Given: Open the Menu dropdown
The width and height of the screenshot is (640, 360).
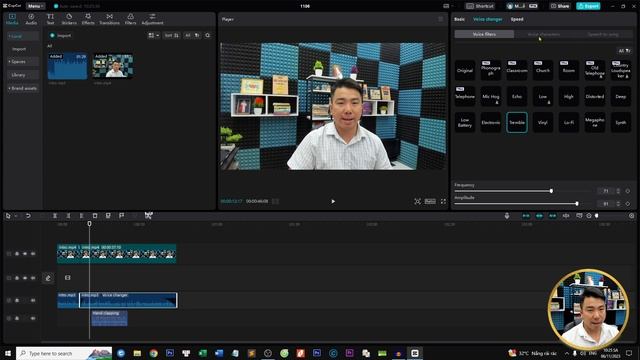Looking at the screenshot, I should 36,6.
